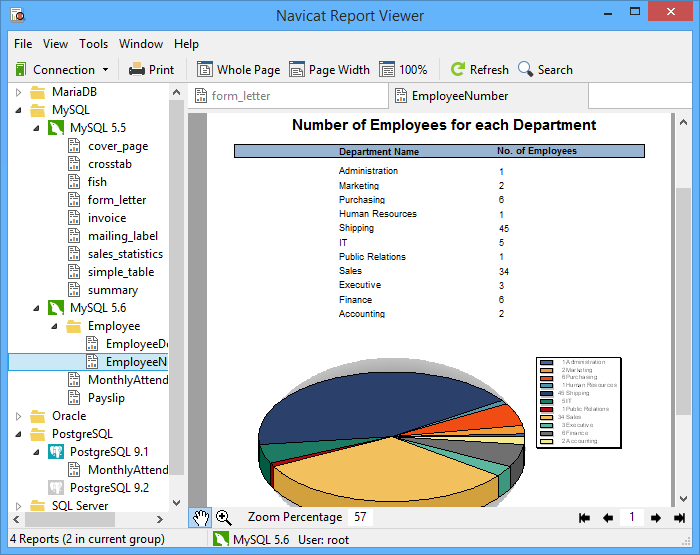The image size is (700, 555).
Task: Switch to Page Width view
Action: (x=329, y=70)
